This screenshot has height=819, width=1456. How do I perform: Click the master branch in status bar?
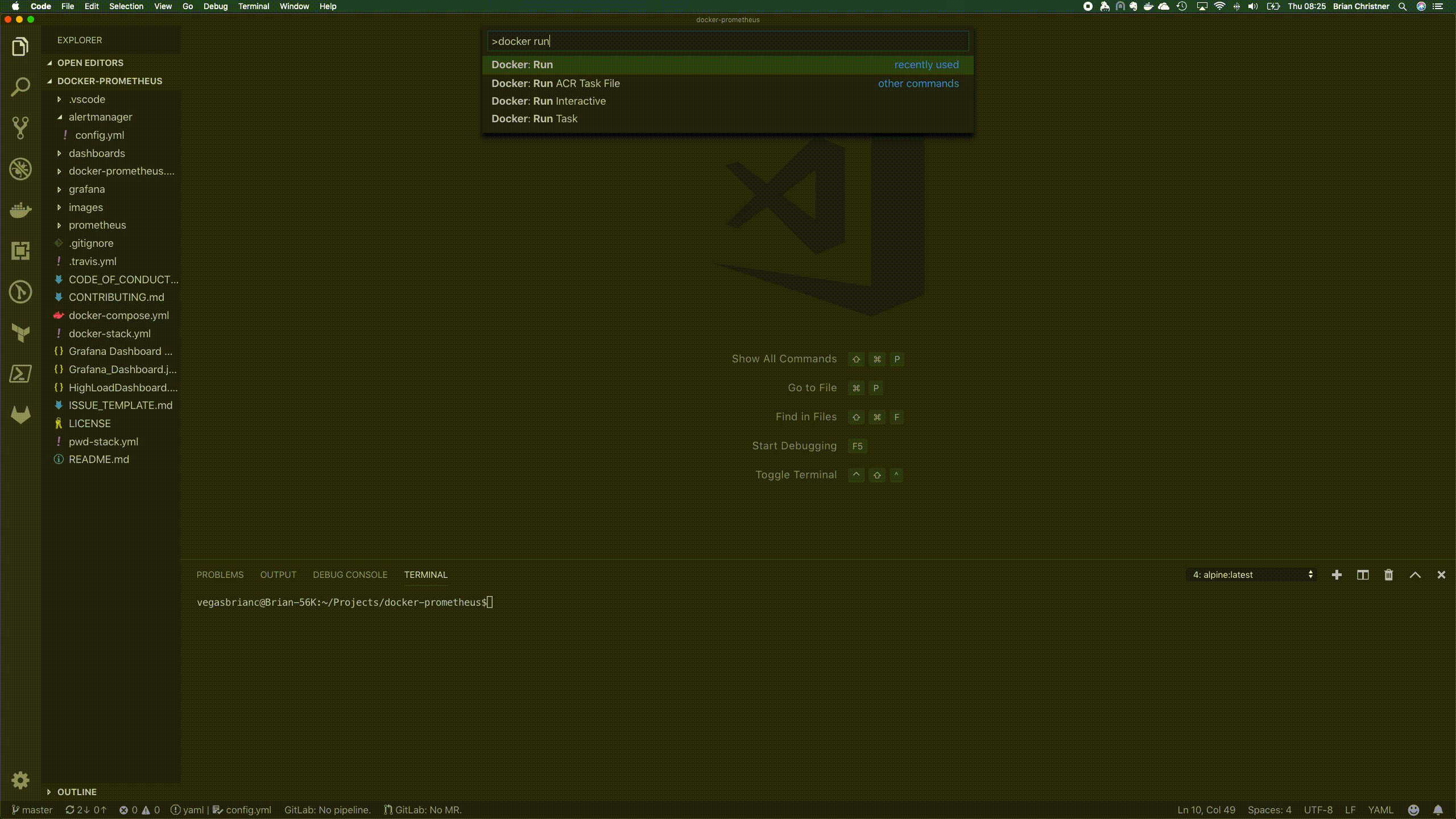pyautogui.click(x=32, y=810)
